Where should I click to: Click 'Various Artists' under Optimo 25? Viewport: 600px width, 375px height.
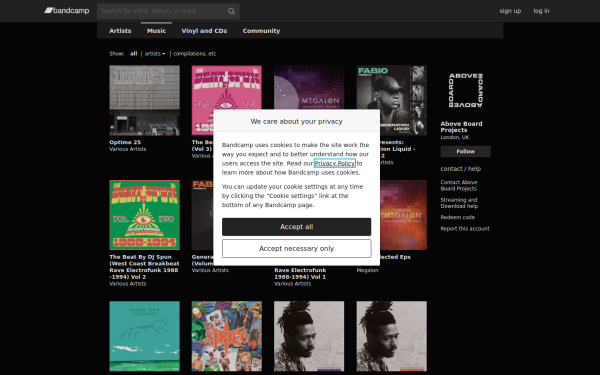tap(127, 149)
